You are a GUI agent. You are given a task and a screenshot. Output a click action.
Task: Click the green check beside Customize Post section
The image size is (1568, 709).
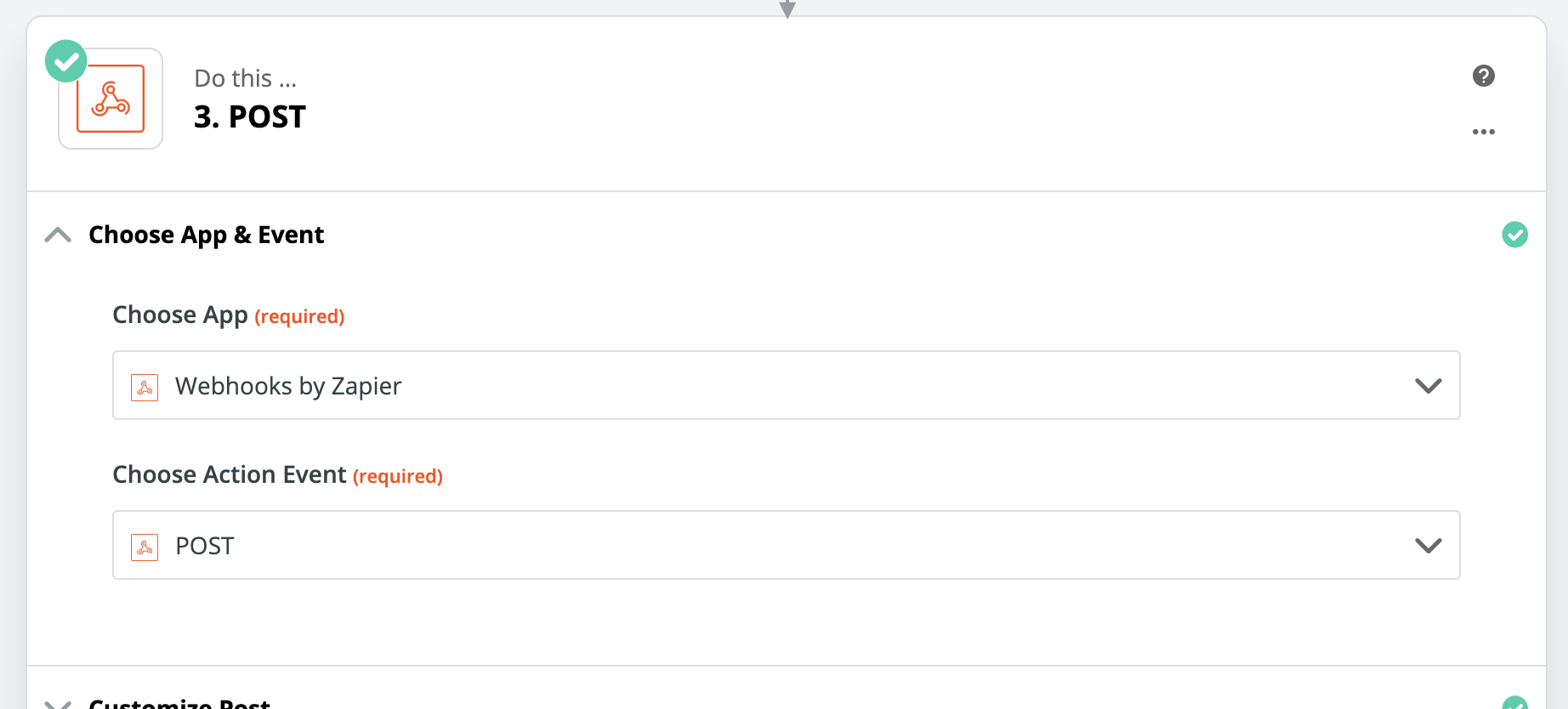pos(1515,703)
